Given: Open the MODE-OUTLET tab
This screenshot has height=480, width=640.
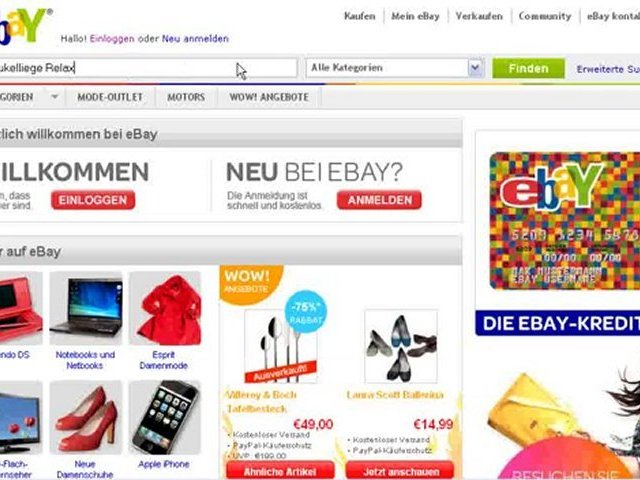Looking at the screenshot, I should pyautogui.click(x=110, y=97).
